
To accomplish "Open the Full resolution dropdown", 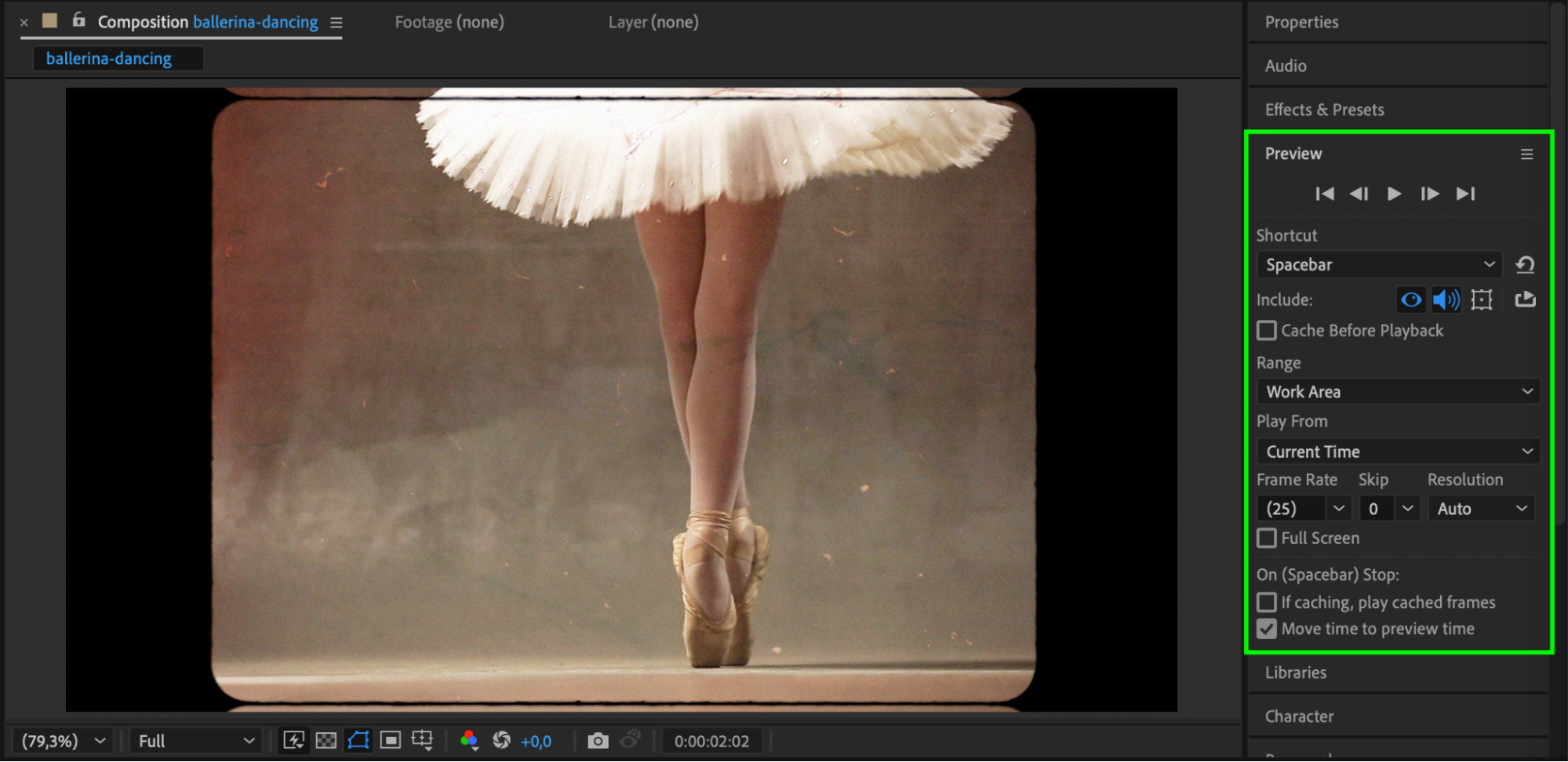I will click(x=195, y=741).
